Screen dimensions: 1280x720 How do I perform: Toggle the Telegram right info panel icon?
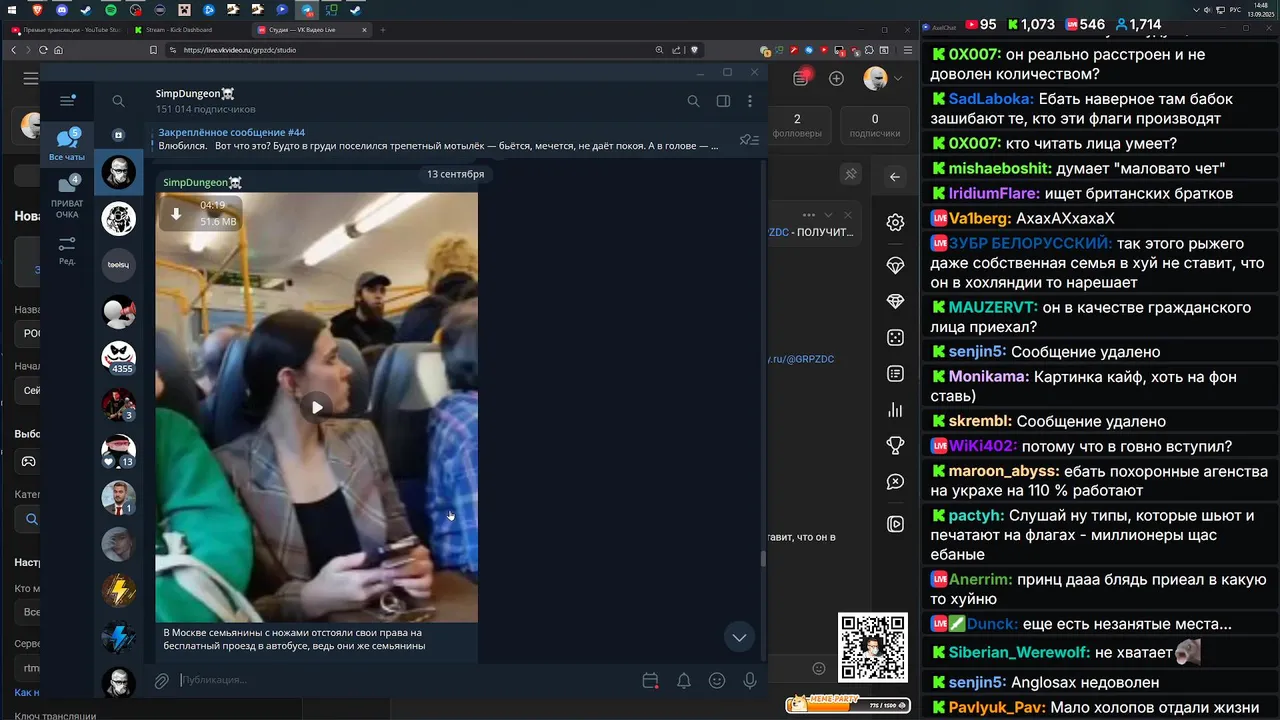pos(723,101)
